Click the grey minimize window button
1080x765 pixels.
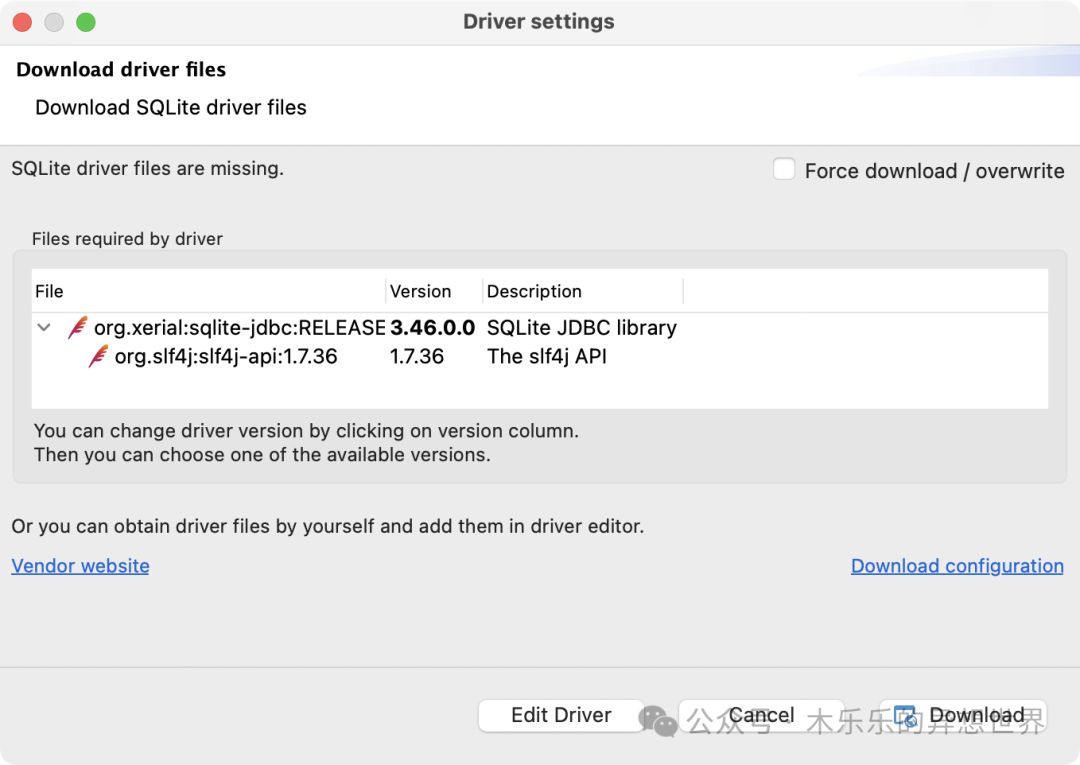click(54, 22)
